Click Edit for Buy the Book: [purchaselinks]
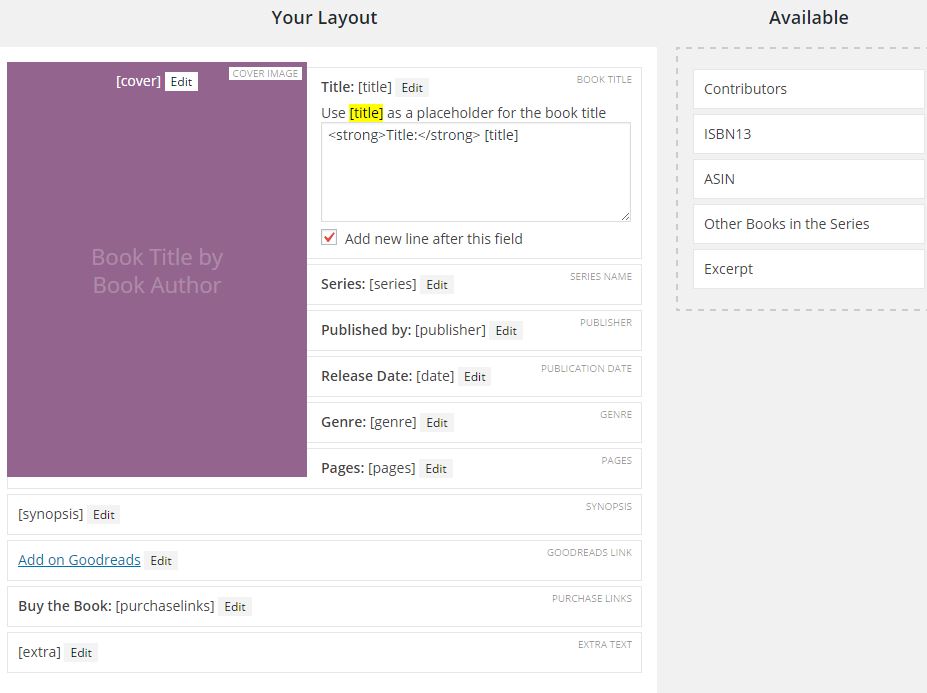 235,607
